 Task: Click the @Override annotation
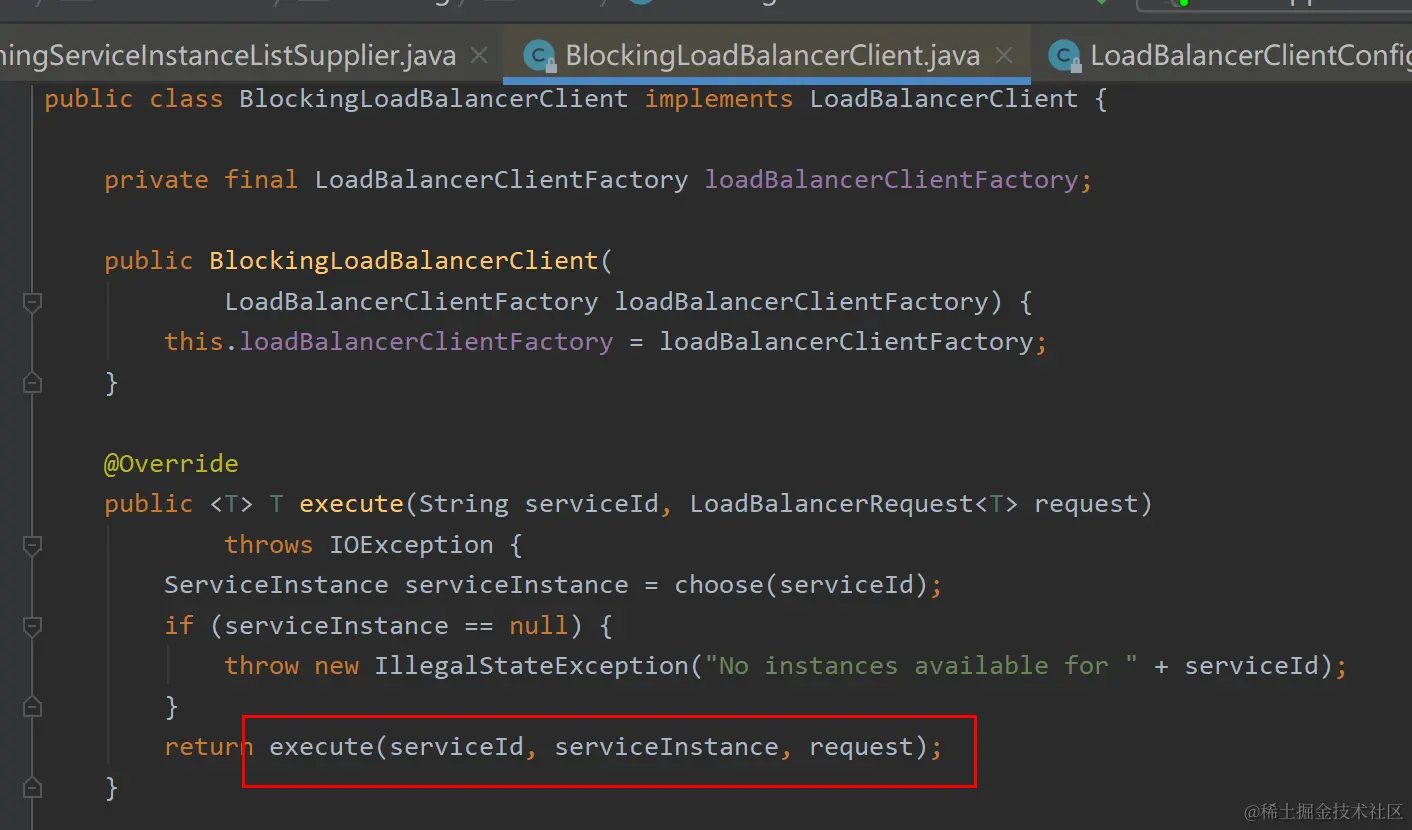[171, 464]
